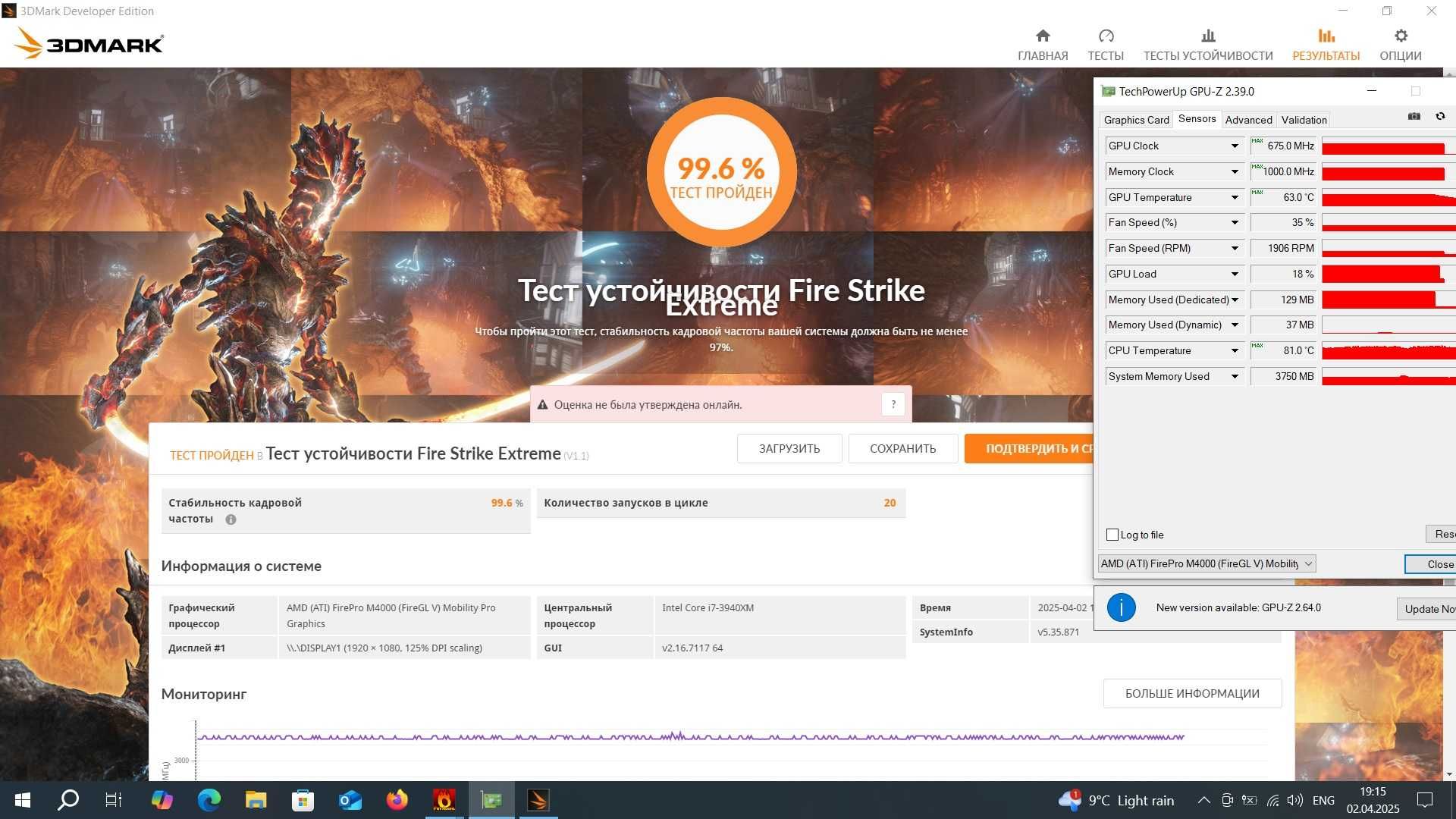Screen dimensions: 1456x819
Task: Open Windows Start menu
Action: [x=23, y=800]
